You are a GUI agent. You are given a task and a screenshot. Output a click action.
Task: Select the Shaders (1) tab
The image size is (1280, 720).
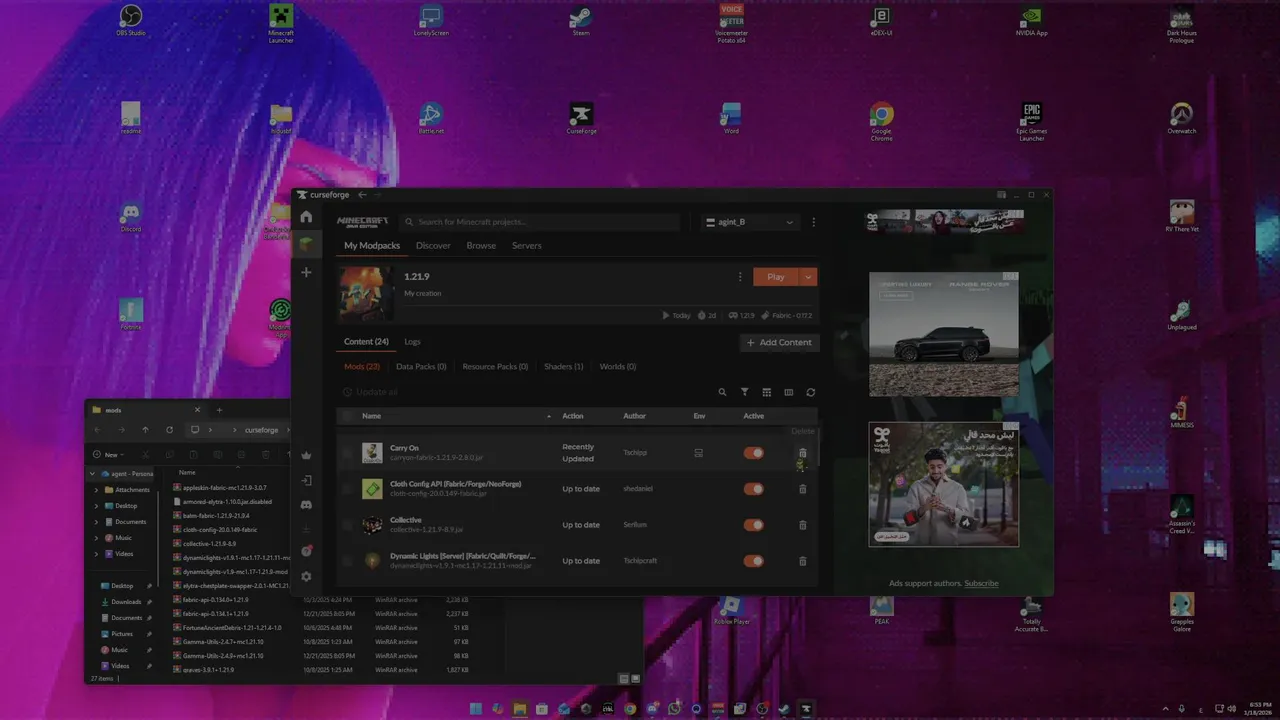coord(564,367)
